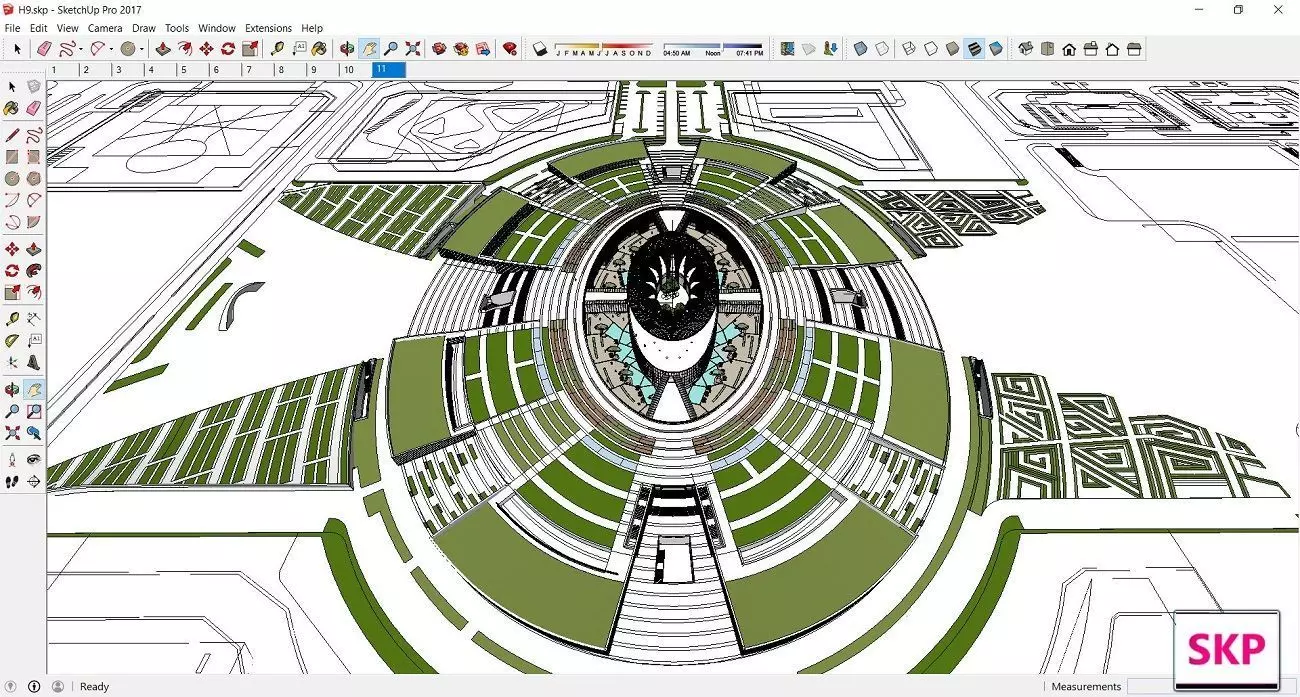The width and height of the screenshot is (1300, 697).
Task: Expand the Freehand line tool dropdown arrow
Action: 81,49
